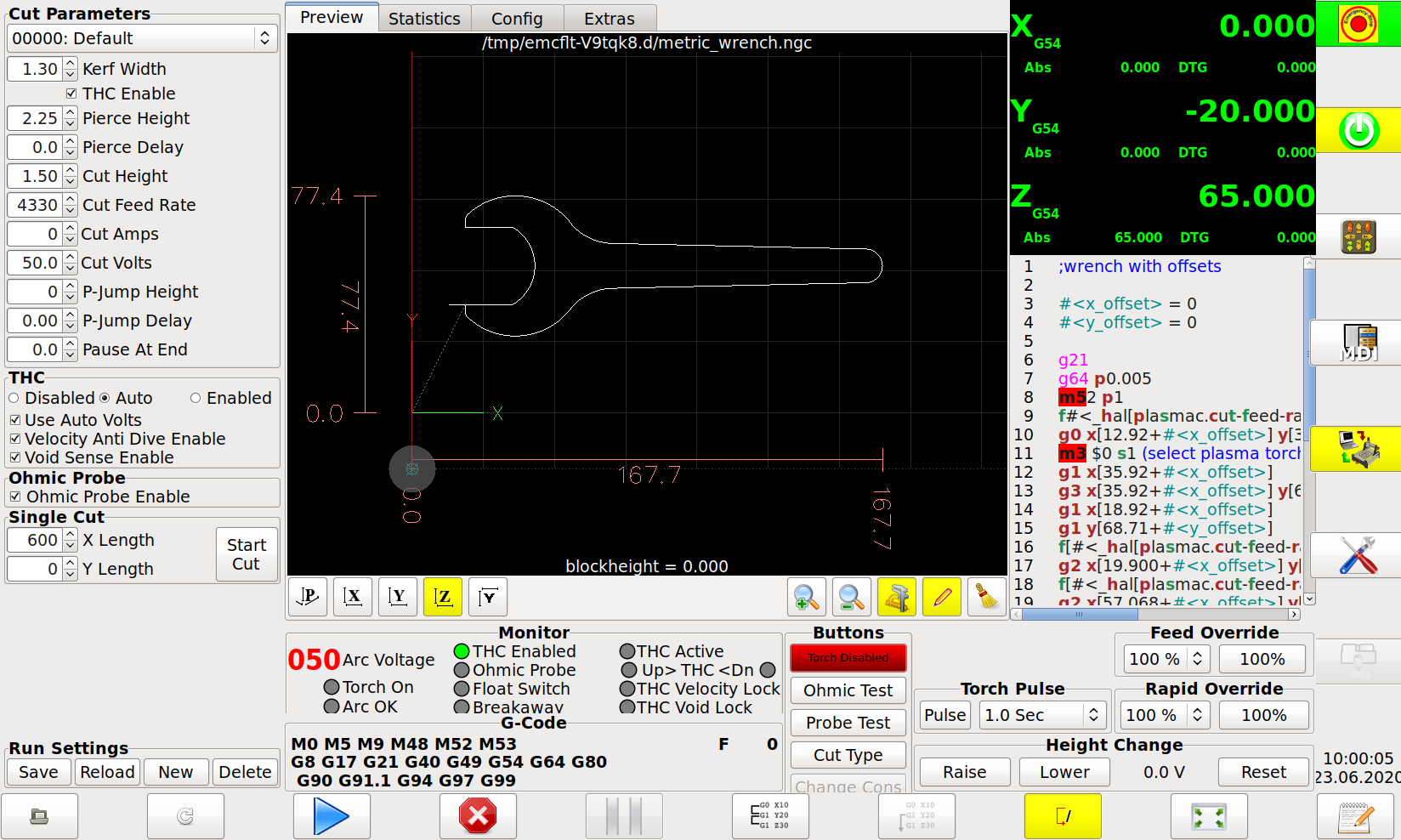Click the red Torch Disabled button
The height and width of the screenshot is (840, 1401).
848,658
